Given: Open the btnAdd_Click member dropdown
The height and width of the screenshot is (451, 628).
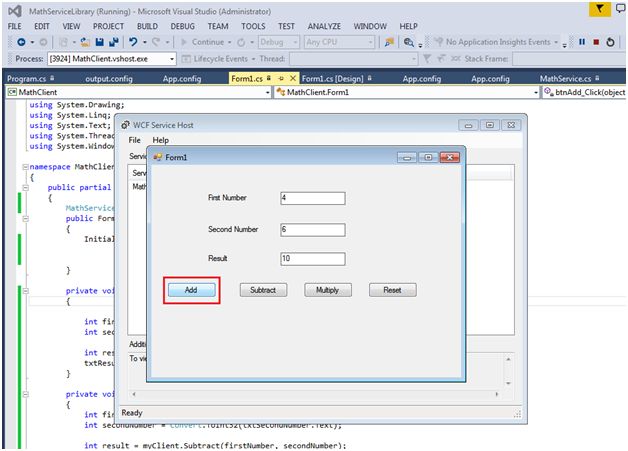Looking at the screenshot, I should (584, 93).
